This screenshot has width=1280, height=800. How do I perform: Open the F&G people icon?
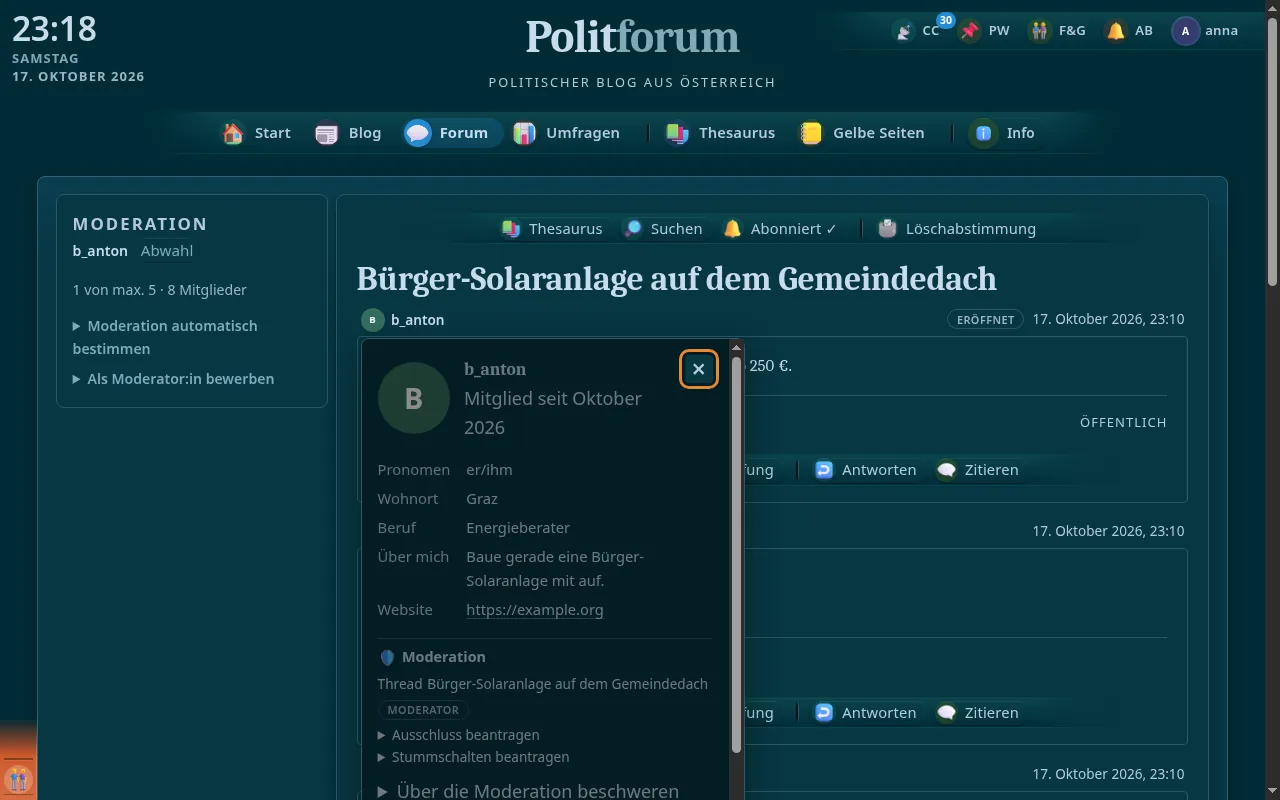[1041, 31]
